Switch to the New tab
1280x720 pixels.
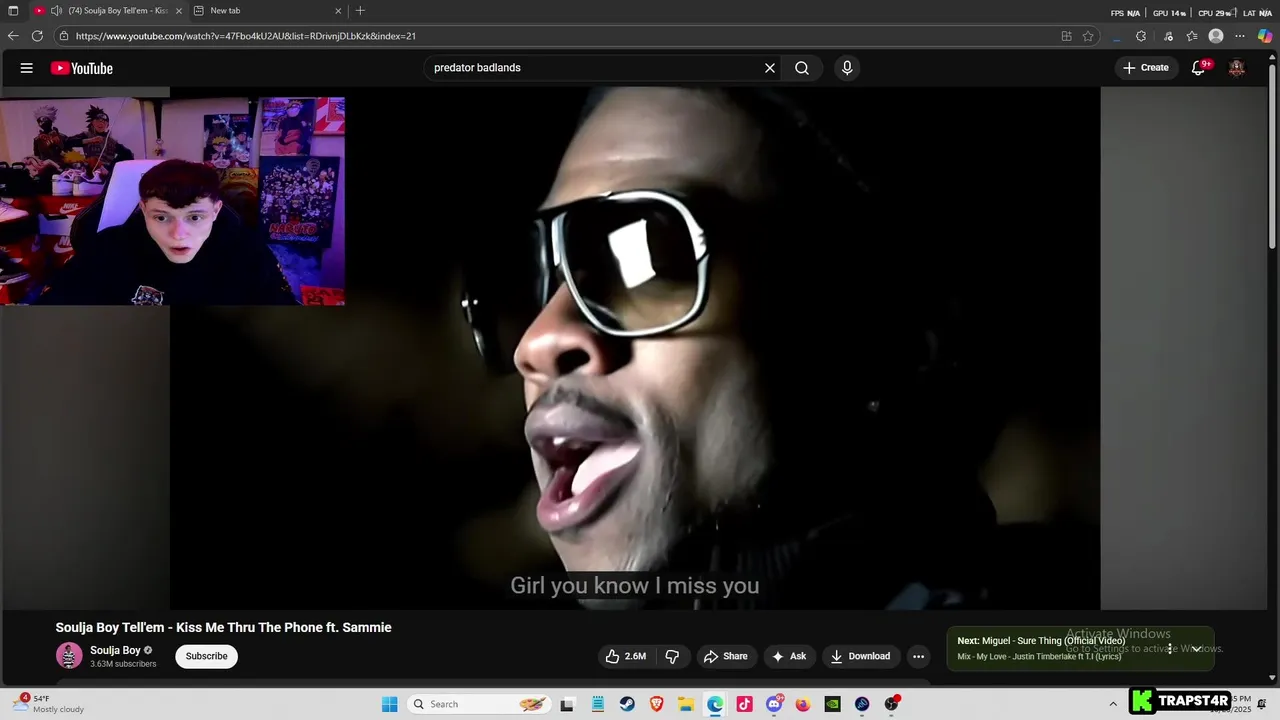coord(268,11)
